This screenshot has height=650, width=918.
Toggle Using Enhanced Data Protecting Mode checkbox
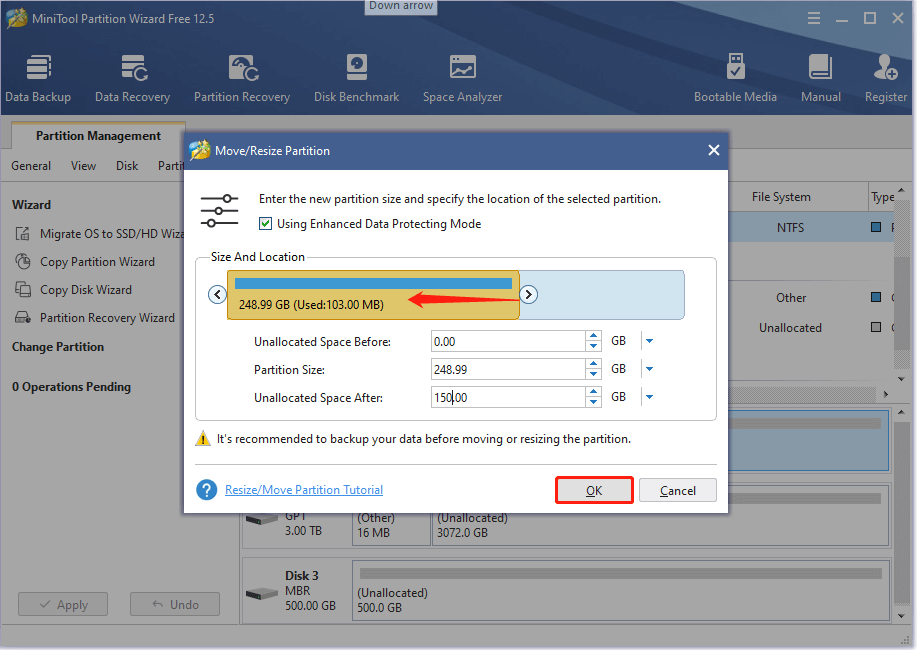click(x=265, y=224)
